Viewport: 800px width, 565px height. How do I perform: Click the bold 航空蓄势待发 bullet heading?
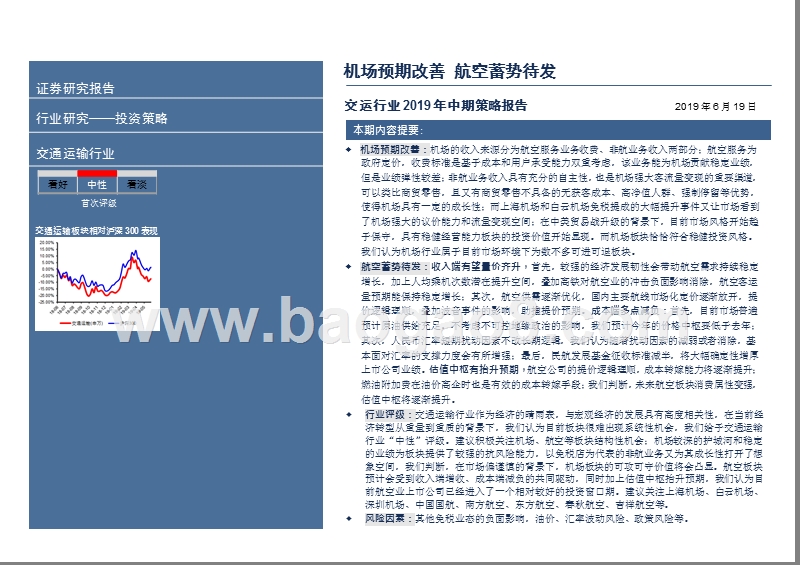394,266
